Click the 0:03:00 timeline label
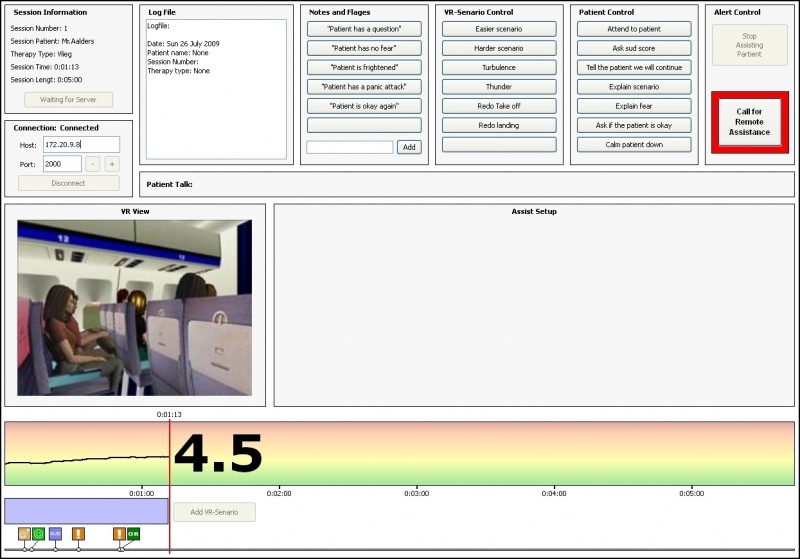This screenshot has height=559, width=800. pyautogui.click(x=416, y=494)
